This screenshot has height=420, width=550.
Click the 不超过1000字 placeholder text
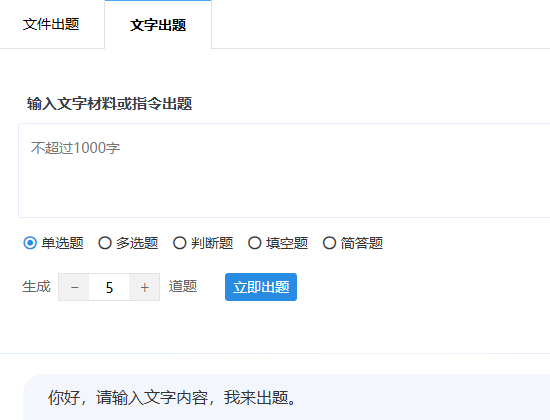pyautogui.click(x=75, y=148)
